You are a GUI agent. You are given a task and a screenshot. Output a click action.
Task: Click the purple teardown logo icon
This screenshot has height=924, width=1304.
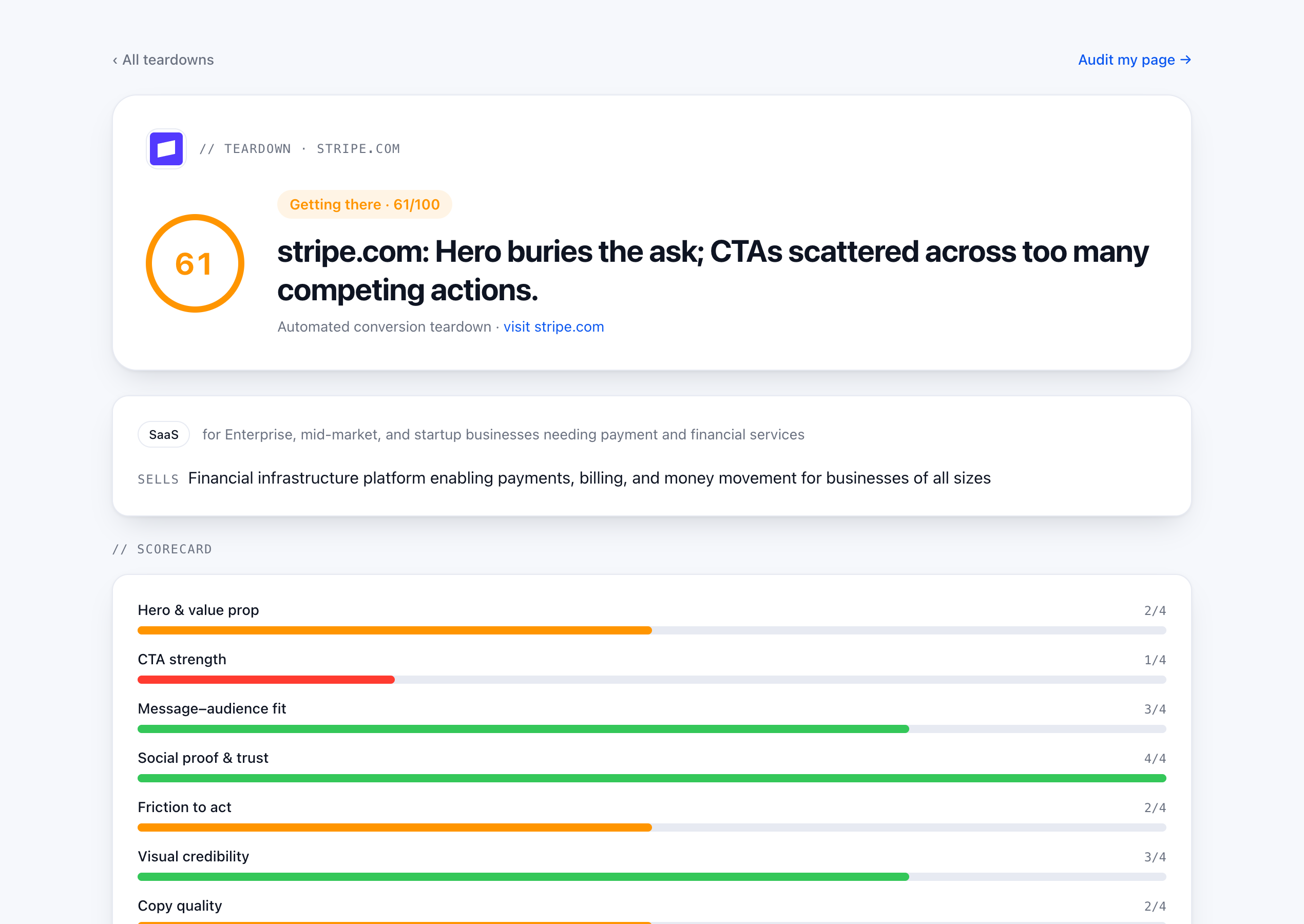pos(166,149)
